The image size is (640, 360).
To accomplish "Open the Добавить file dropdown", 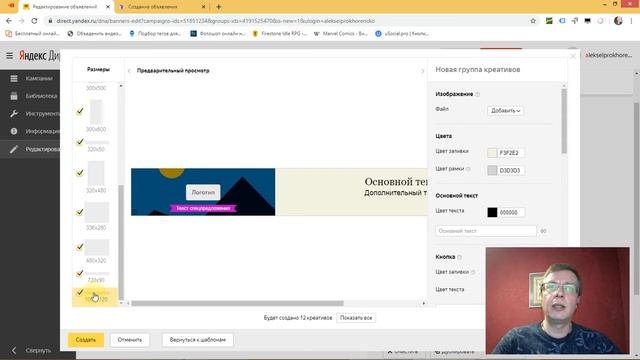I will 505,111.
